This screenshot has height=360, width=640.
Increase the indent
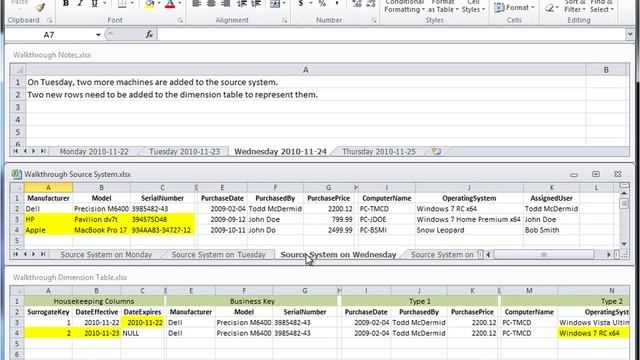click(256, 4)
